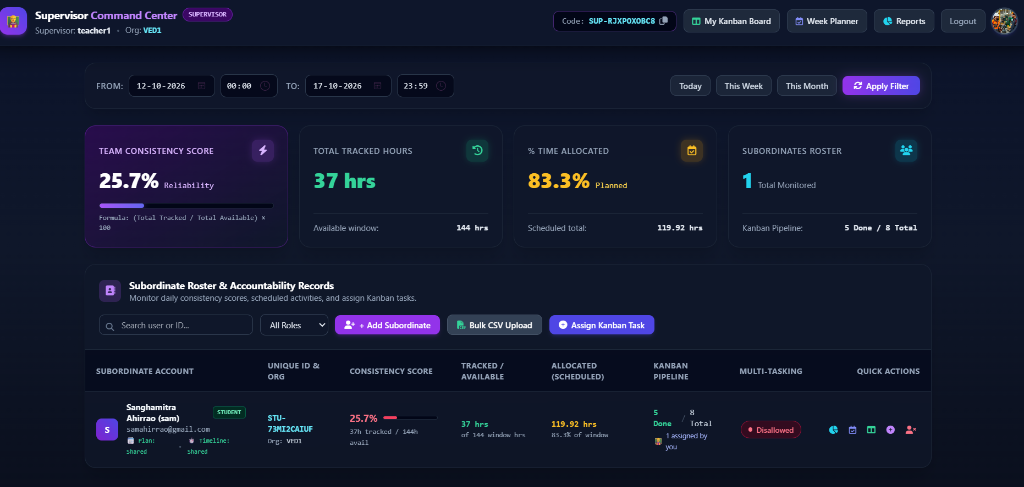This screenshot has height=487, width=1024.
Task: Click the Kanban Pipeline column header
Action: click(x=671, y=371)
